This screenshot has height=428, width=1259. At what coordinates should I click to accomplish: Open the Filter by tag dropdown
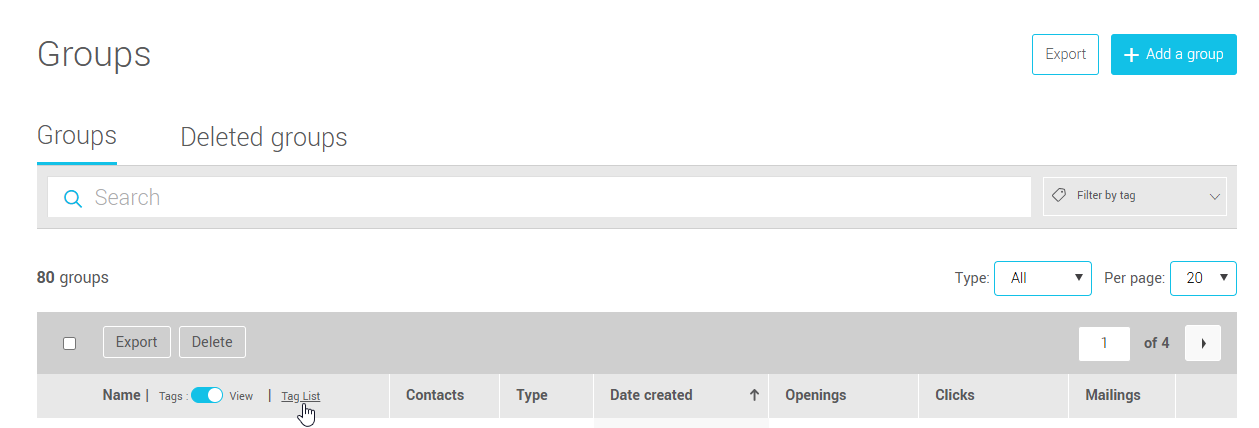click(x=1134, y=196)
